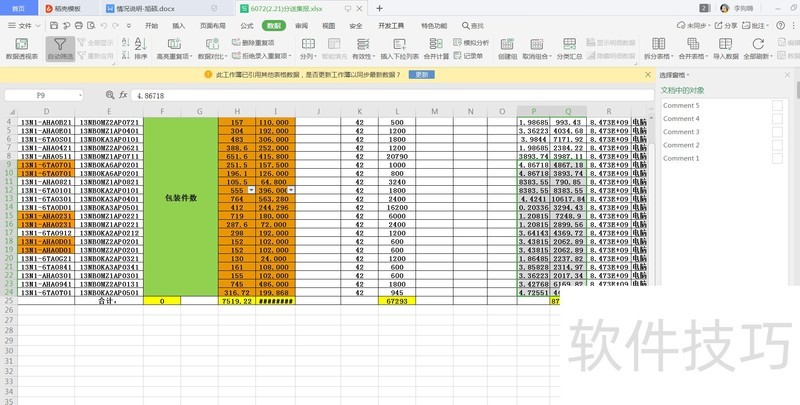Click the ascending A-Z sort icon
Viewport: 800px width, 405px height.
pyautogui.click(x=126, y=42)
